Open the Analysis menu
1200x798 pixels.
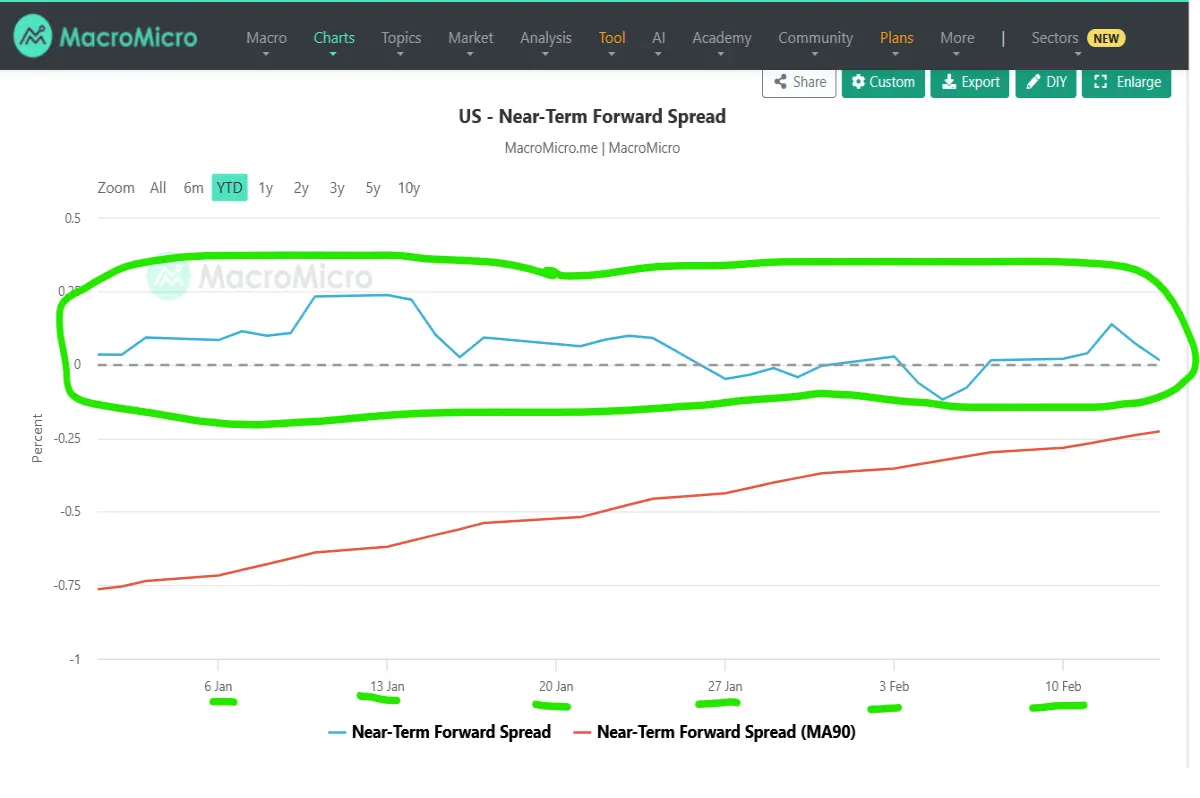click(546, 38)
